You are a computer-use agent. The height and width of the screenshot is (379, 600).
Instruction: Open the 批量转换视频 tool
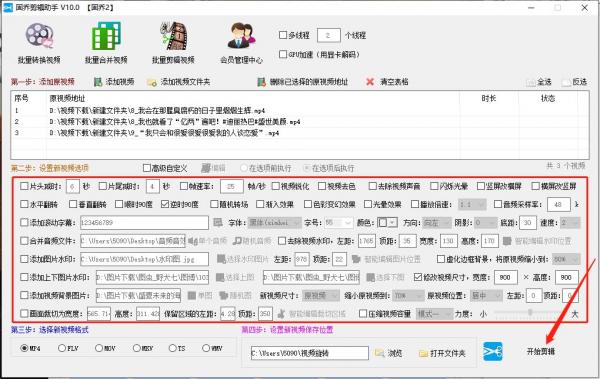click(39, 43)
